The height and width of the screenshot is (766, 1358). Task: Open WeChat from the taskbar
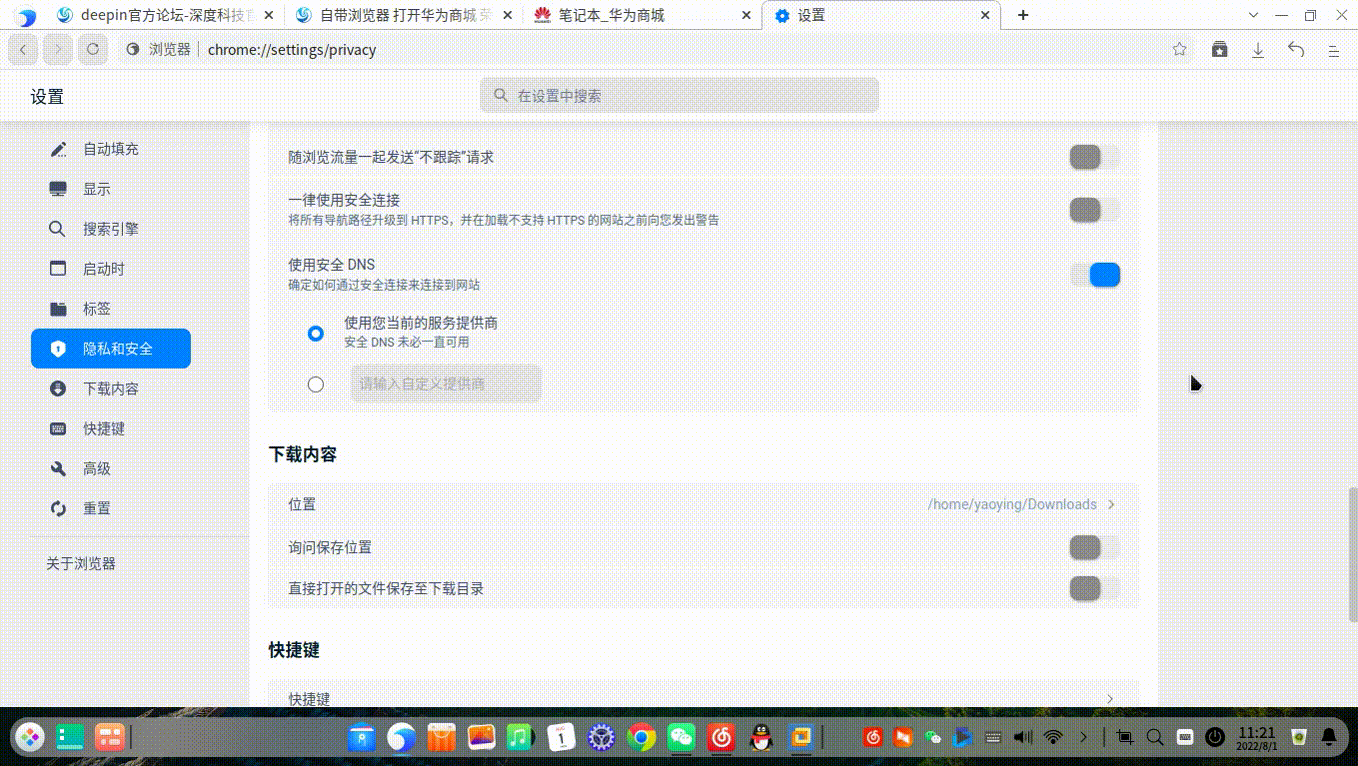tap(680, 737)
